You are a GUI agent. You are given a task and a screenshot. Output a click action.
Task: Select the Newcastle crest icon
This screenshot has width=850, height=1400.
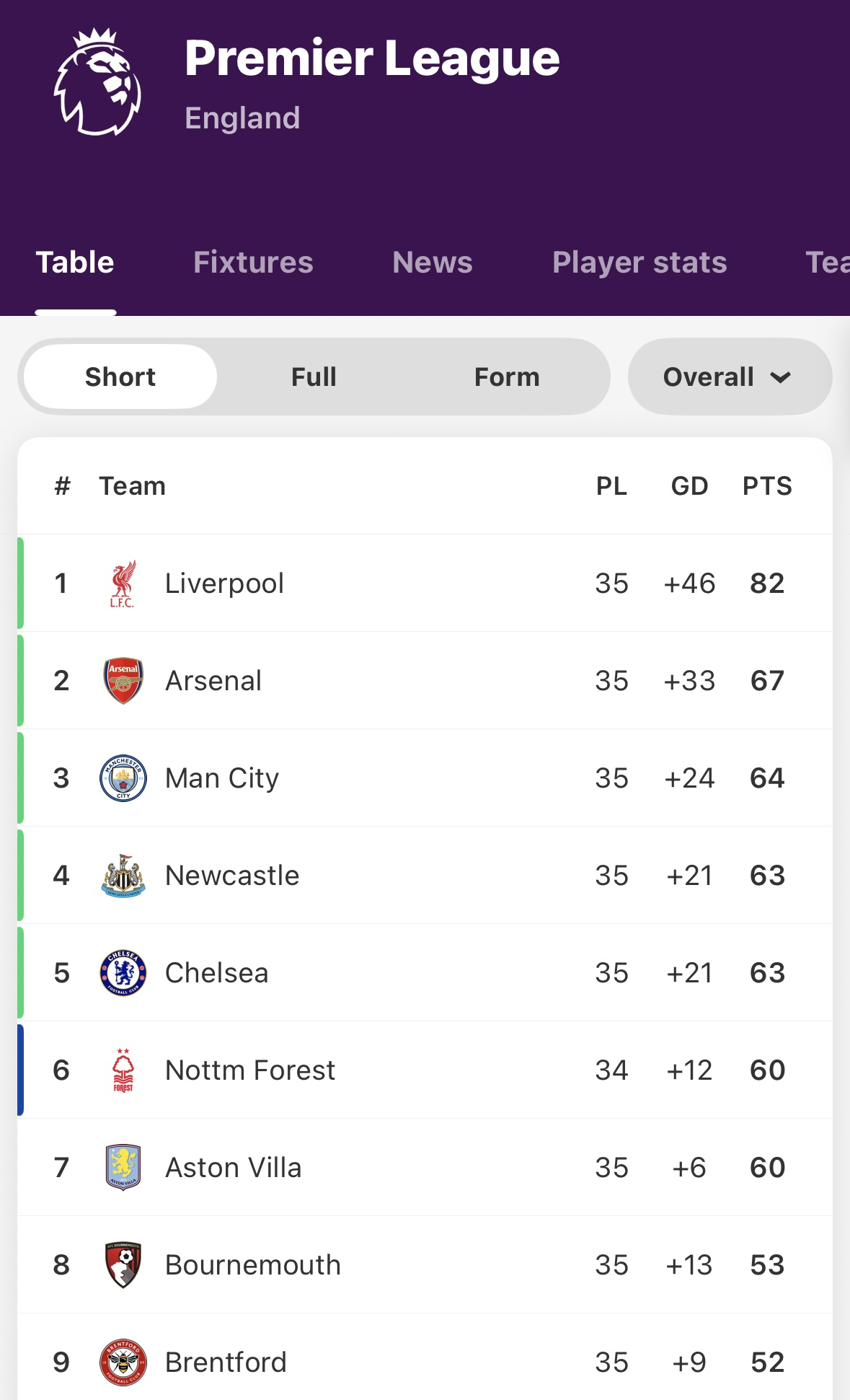point(123,876)
